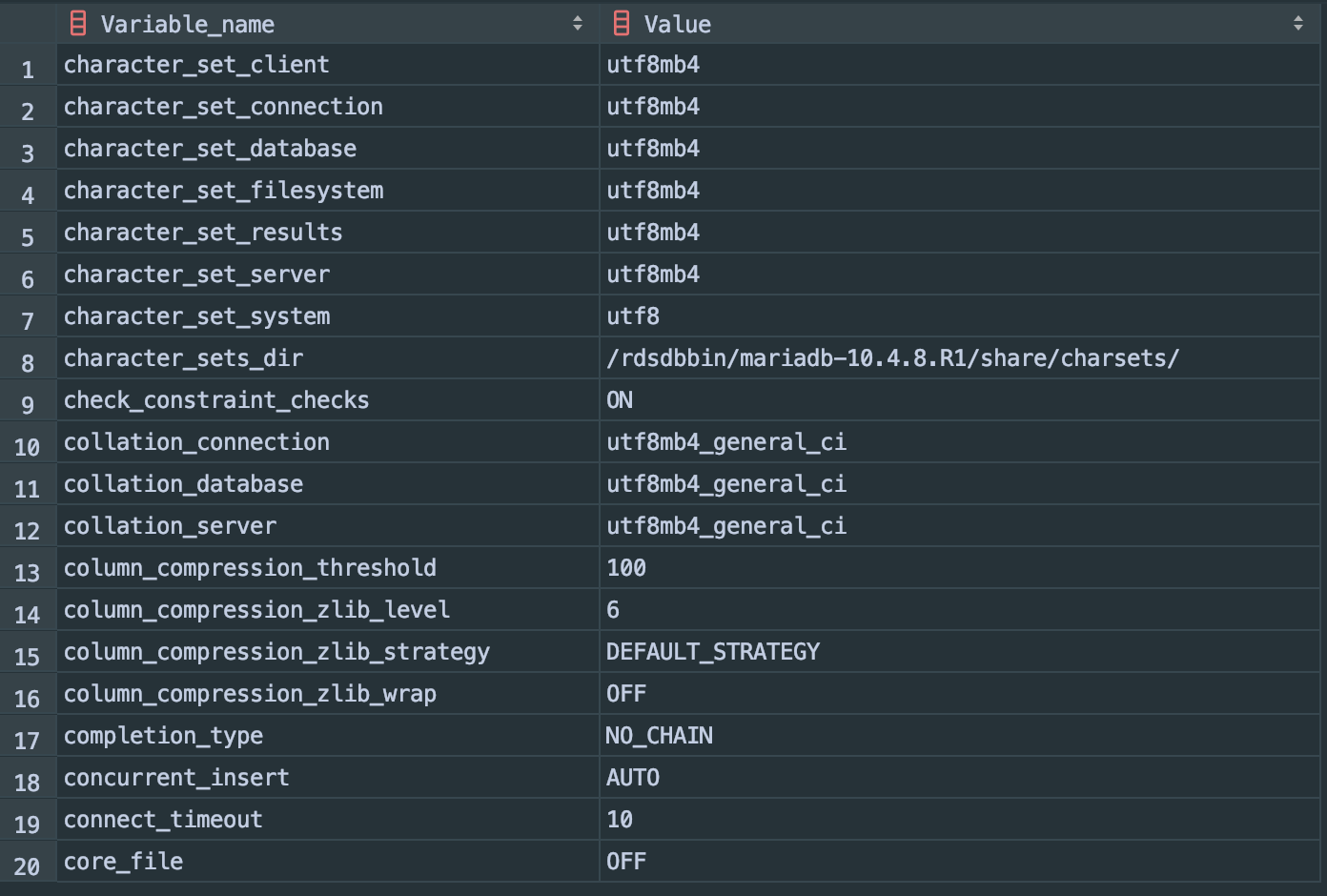Image resolution: width=1327 pixels, height=896 pixels.
Task: Select the column_compression_zlib_level cell
Action: point(328,610)
